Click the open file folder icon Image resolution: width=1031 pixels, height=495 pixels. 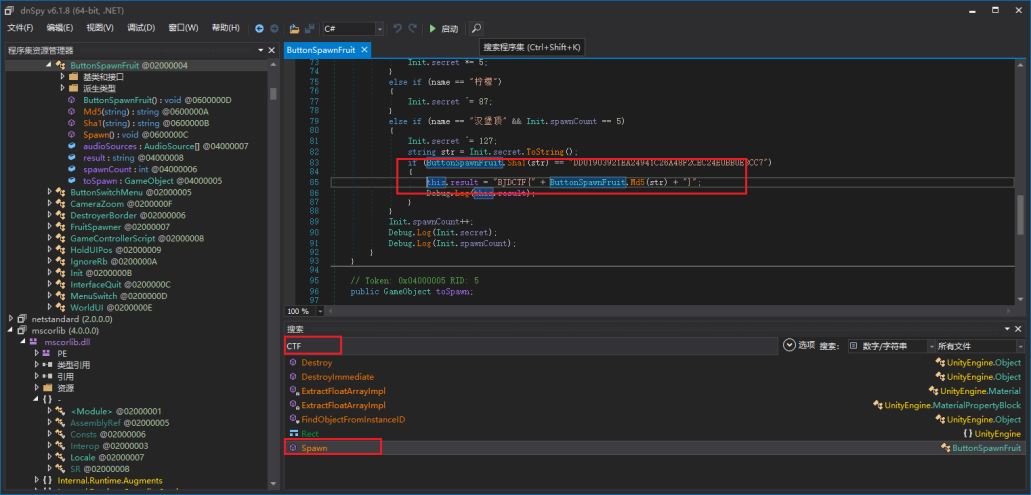294,28
